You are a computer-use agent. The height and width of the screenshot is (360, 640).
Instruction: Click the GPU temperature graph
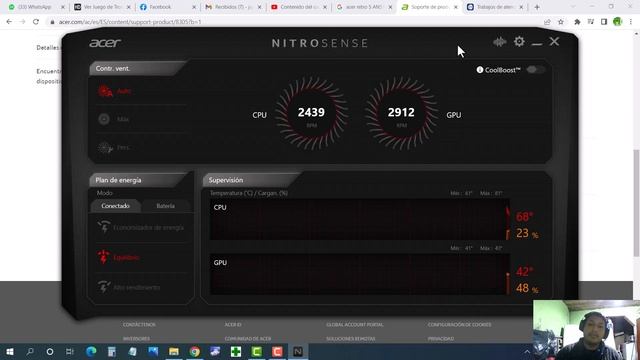coord(360,274)
